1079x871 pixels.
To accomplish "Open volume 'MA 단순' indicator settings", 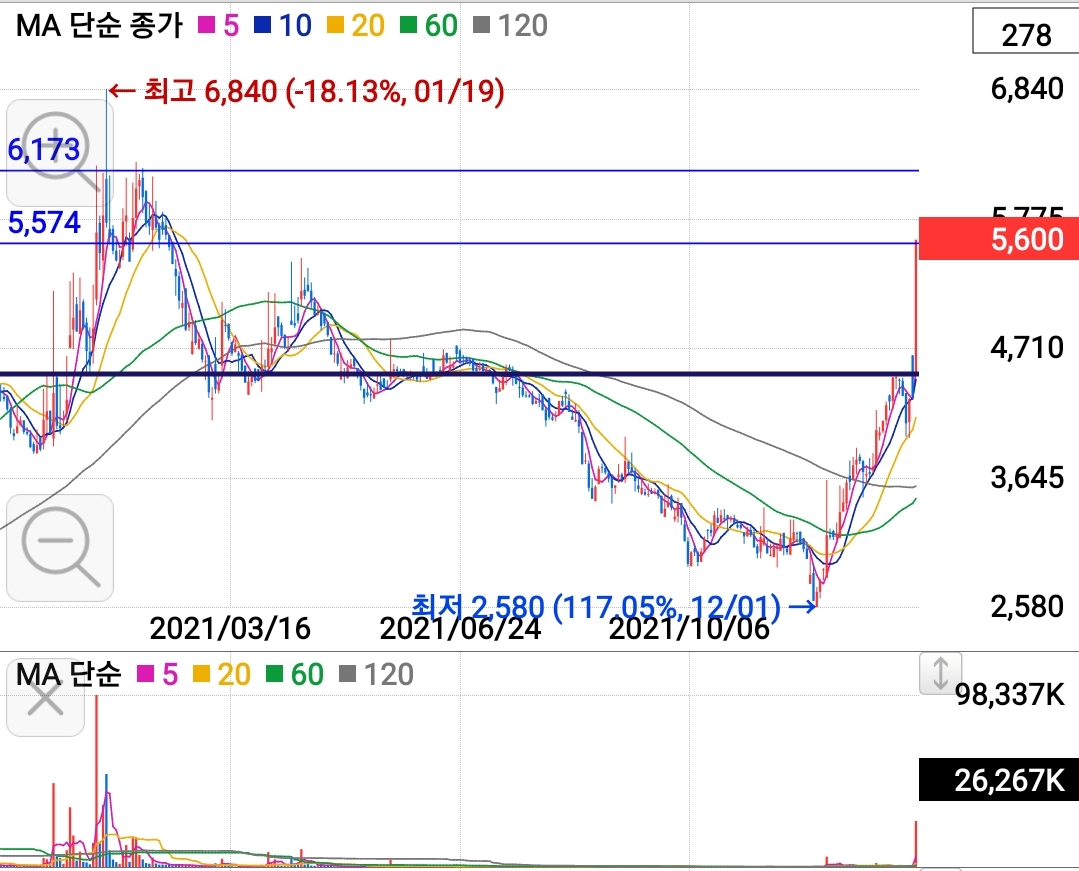I will (68, 674).
